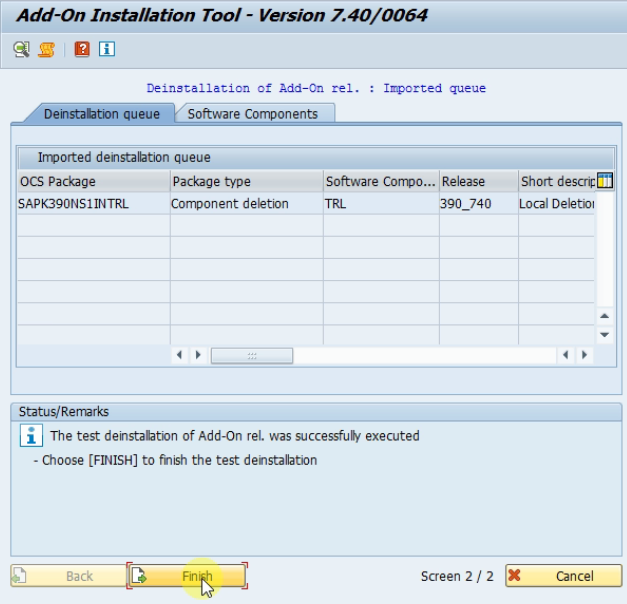Click info icon in Status/Remarks panel
The width and height of the screenshot is (627, 604).
(x=32, y=436)
